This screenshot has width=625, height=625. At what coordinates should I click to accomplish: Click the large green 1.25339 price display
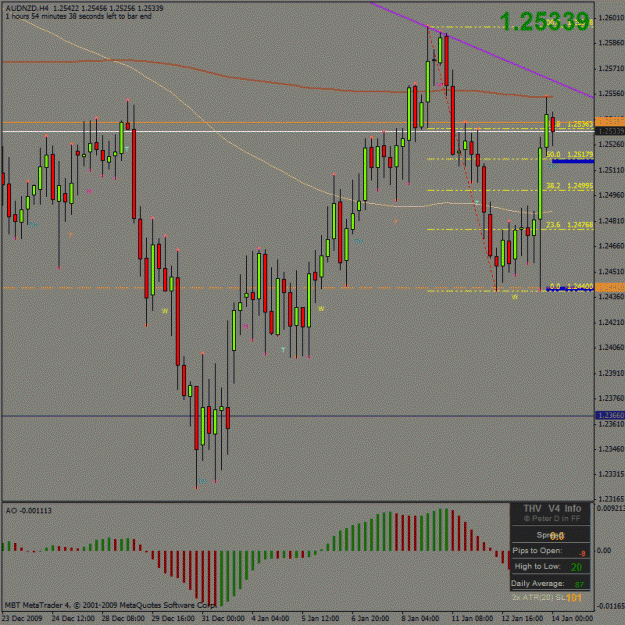click(544, 21)
